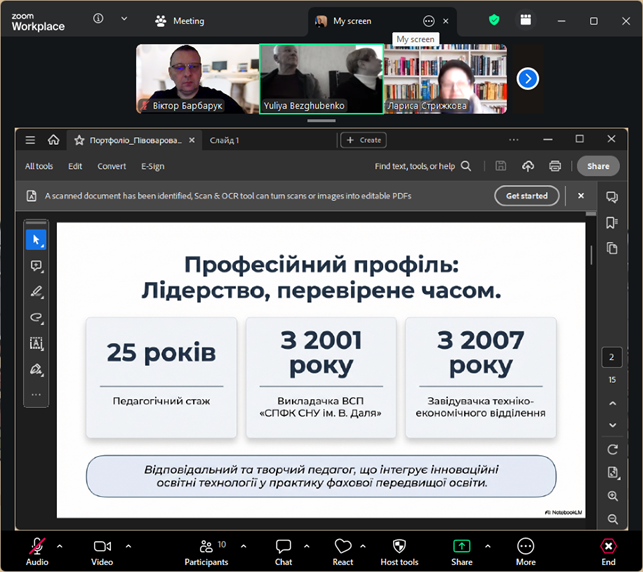Image resolution: width=643 pixels, height=572 pixels.
Task: Open the React heart menu
Action: coord(343,551)
